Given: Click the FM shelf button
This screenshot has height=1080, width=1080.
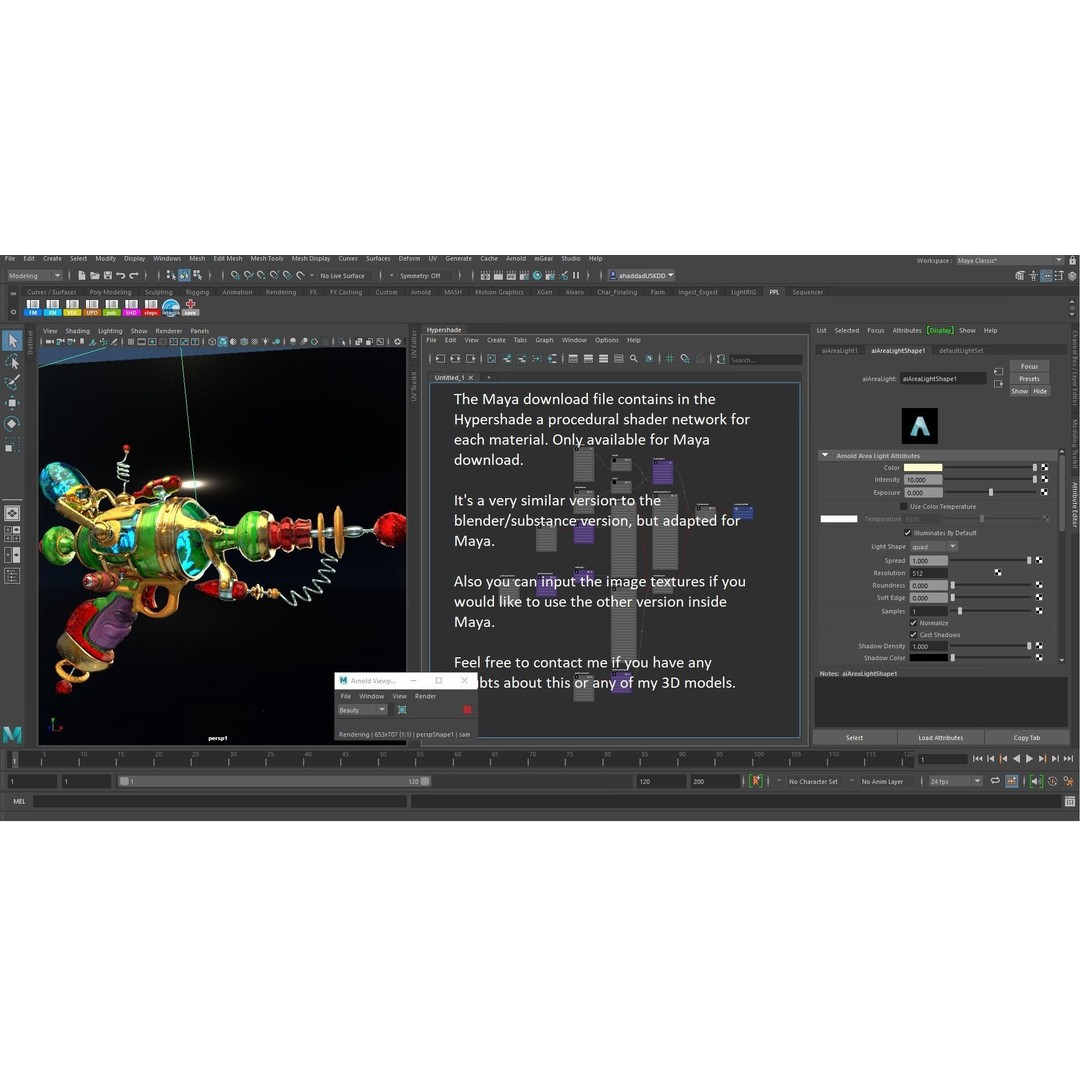Looking at the screenshot, I should pos(33,307).
